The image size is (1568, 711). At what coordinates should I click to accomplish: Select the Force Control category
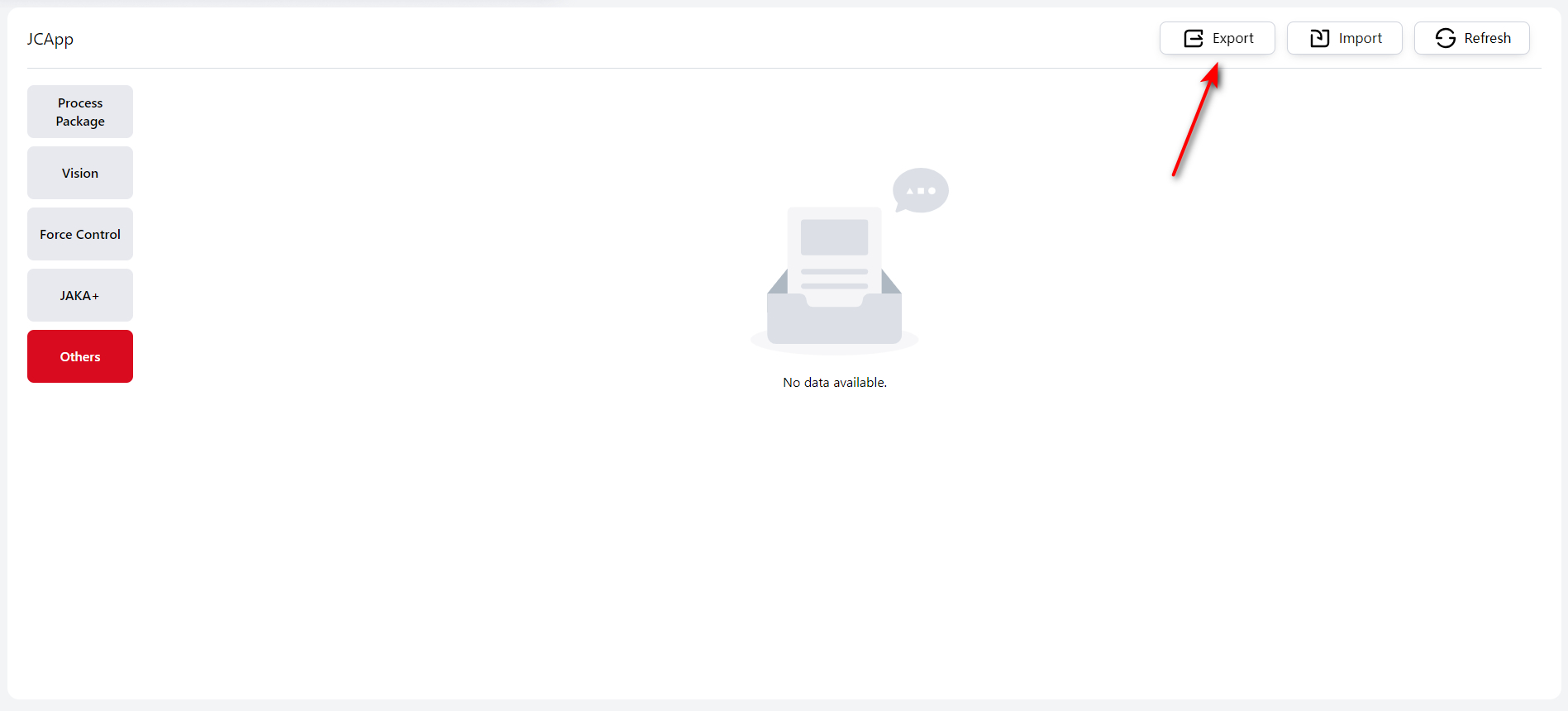(x=80, y=234)
